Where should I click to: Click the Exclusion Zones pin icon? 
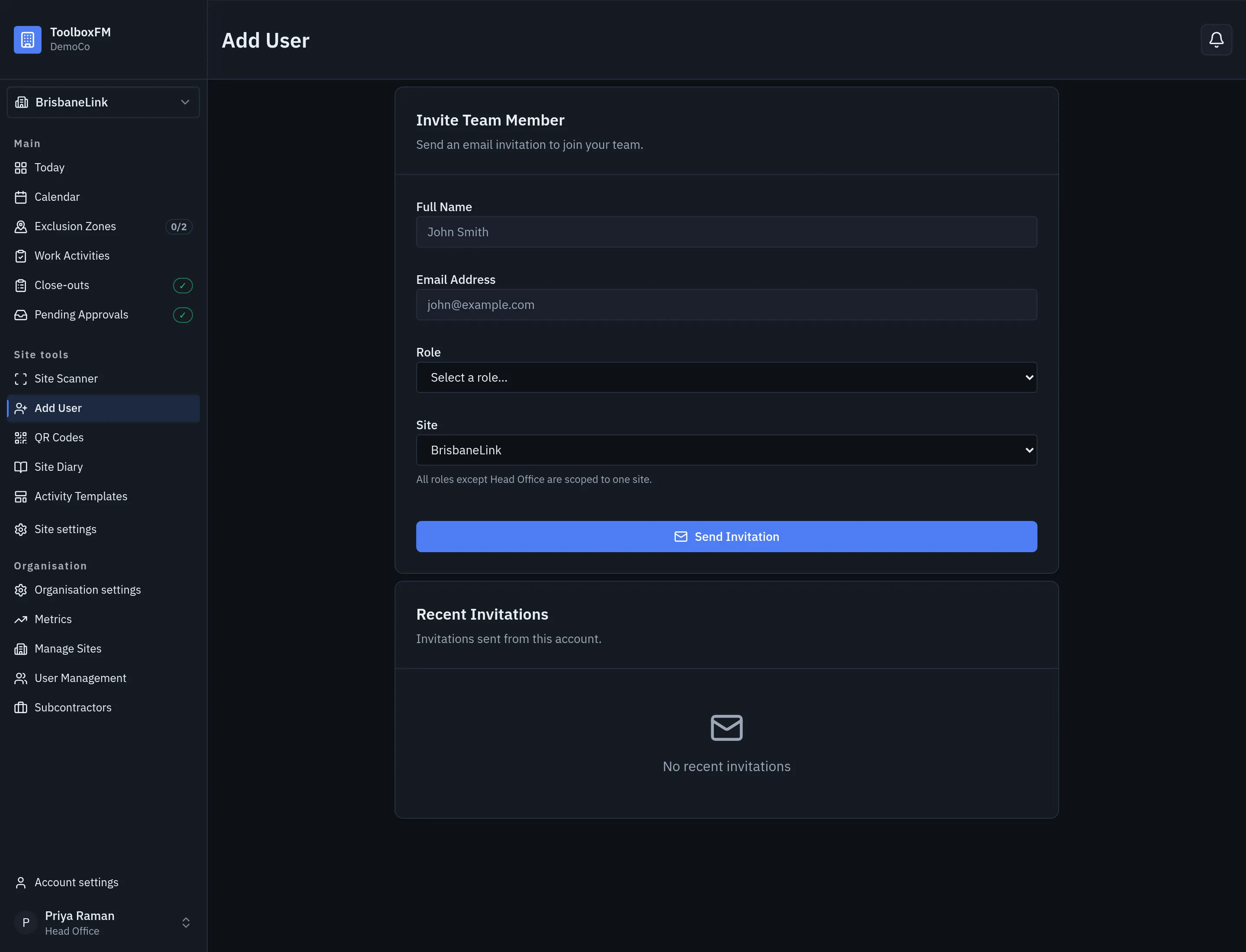click(21, 227)
